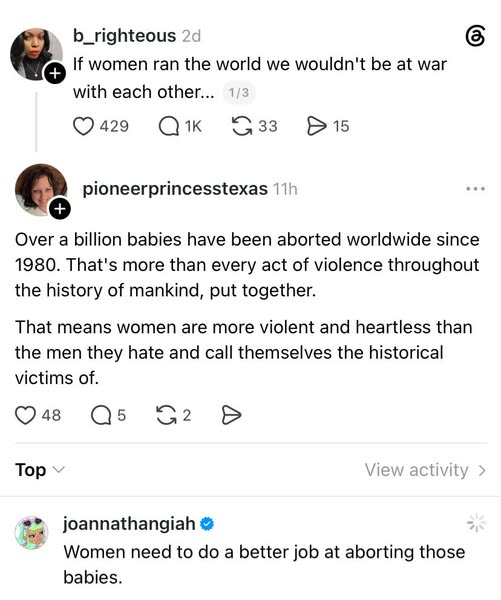Expand the Top sort dropdown
This screenshot has height=600, width=501.
40,470
